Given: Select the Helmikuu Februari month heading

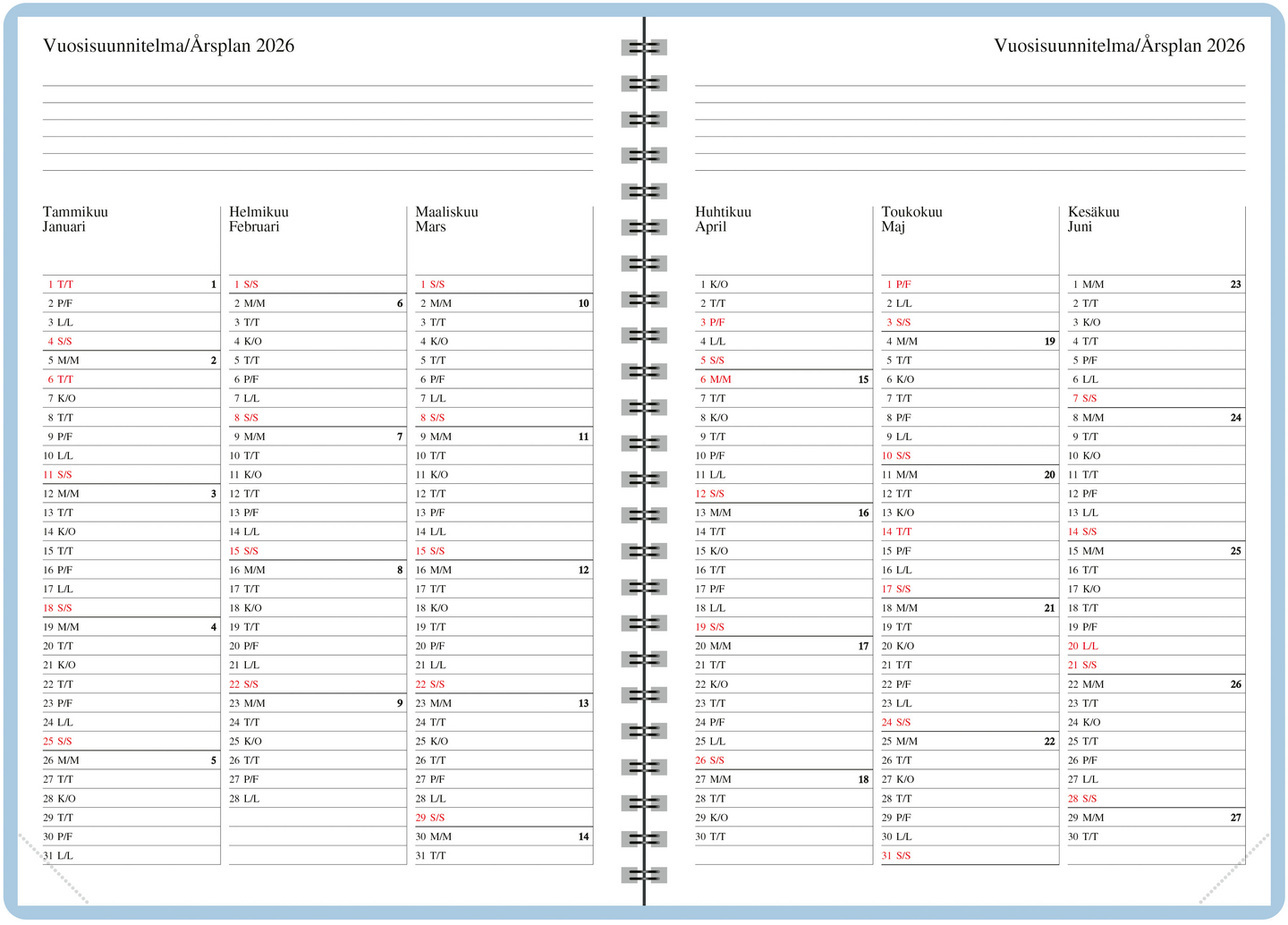Looking at the screenshot, I should 258,219.
